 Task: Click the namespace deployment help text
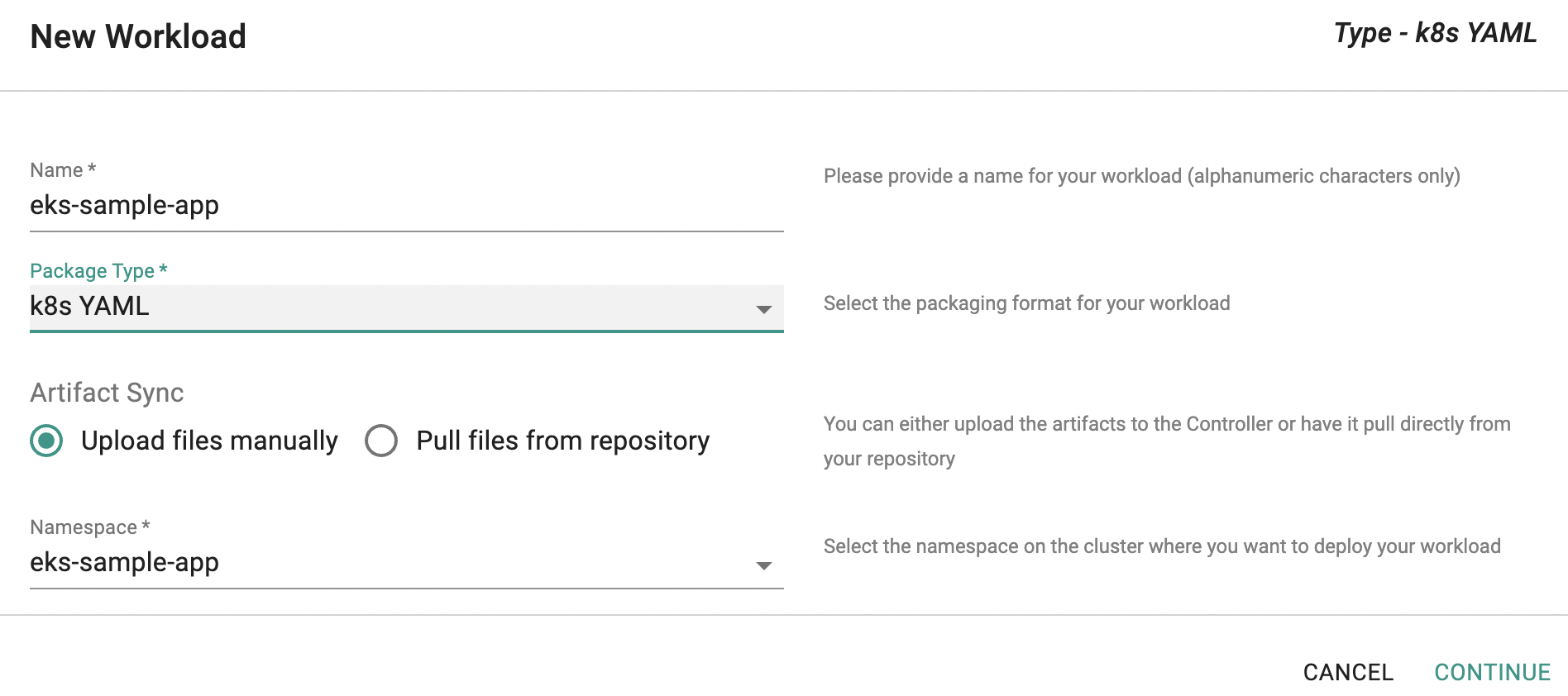[x=1162, y=546]
